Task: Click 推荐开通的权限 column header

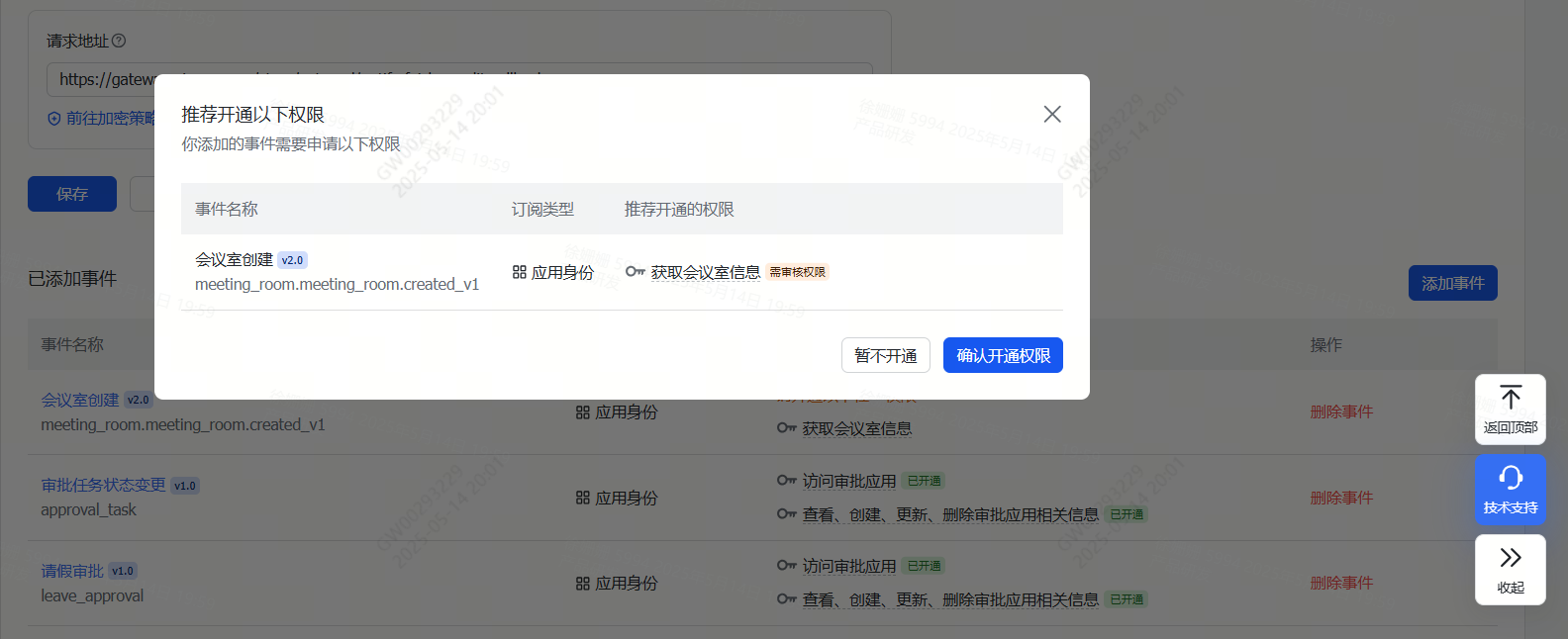Action: coord(679,209)
